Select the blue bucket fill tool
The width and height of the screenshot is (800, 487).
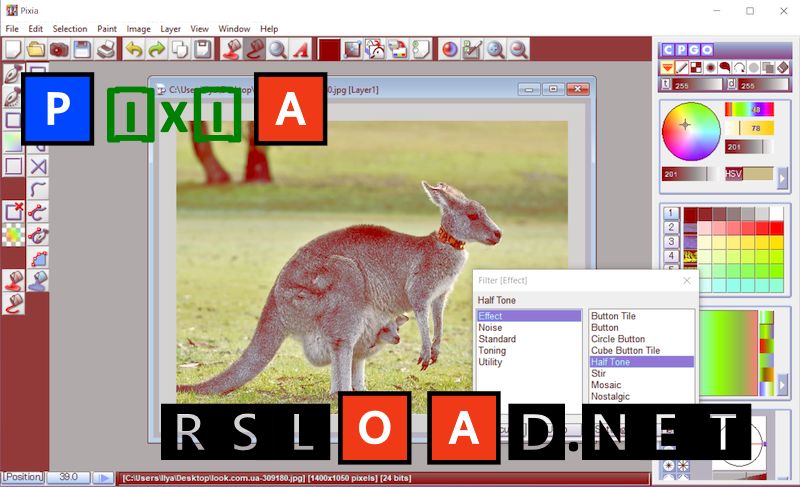38,280
